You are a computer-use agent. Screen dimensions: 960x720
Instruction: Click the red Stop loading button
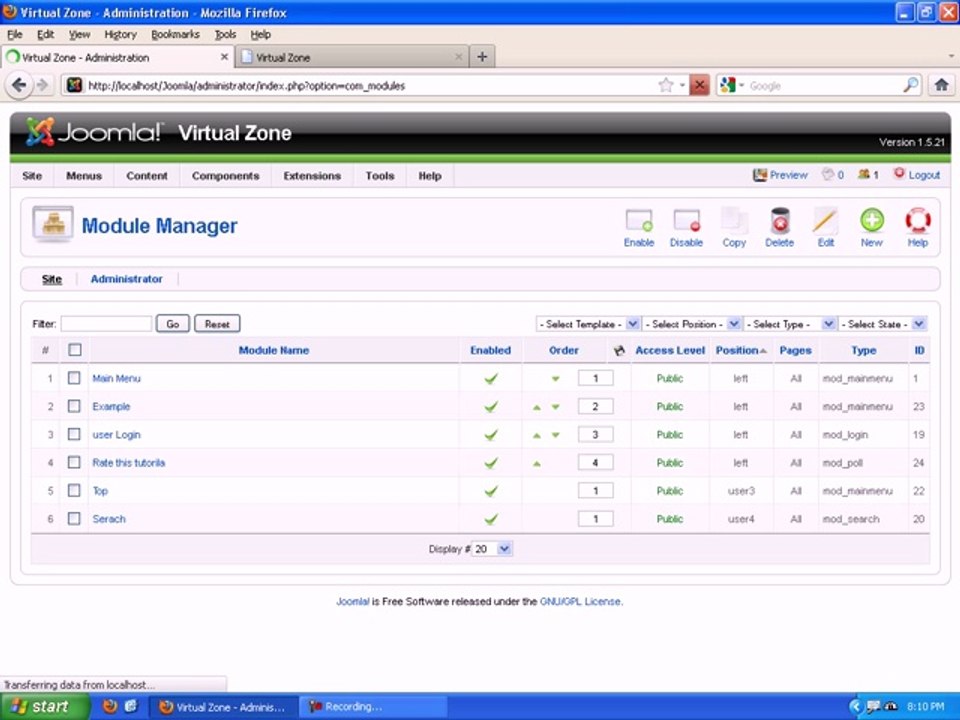(x=699, y=85)
